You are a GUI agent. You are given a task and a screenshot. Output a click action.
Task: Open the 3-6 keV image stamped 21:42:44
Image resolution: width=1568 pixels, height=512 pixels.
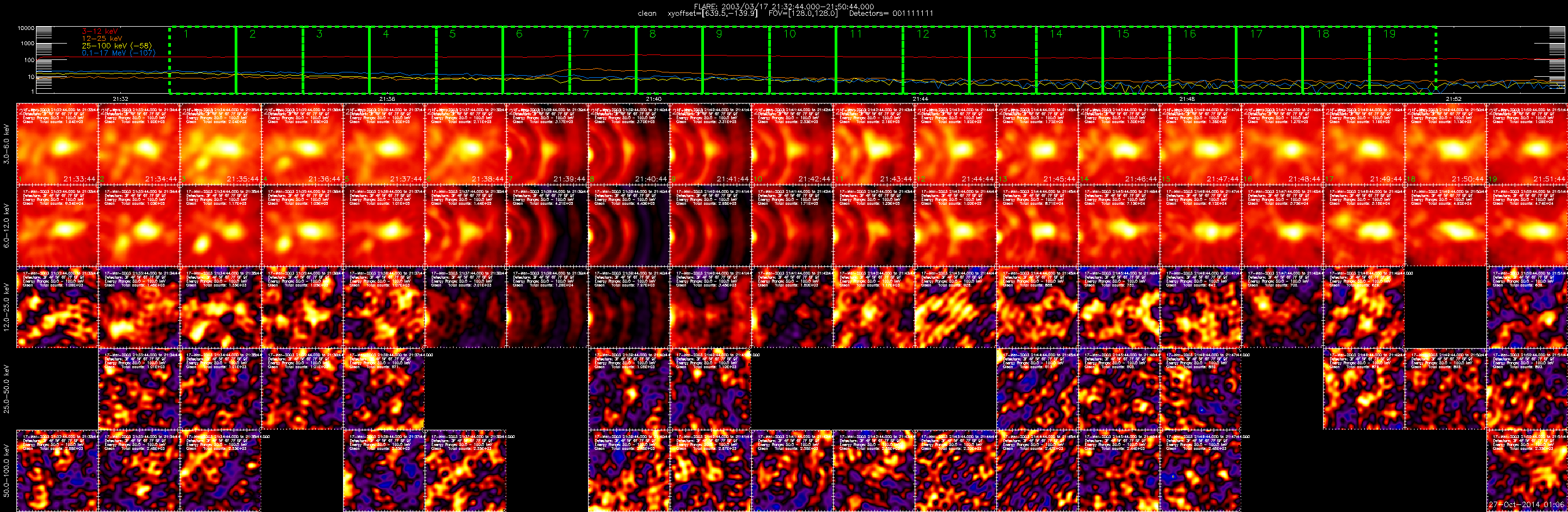tap(792, 144)
